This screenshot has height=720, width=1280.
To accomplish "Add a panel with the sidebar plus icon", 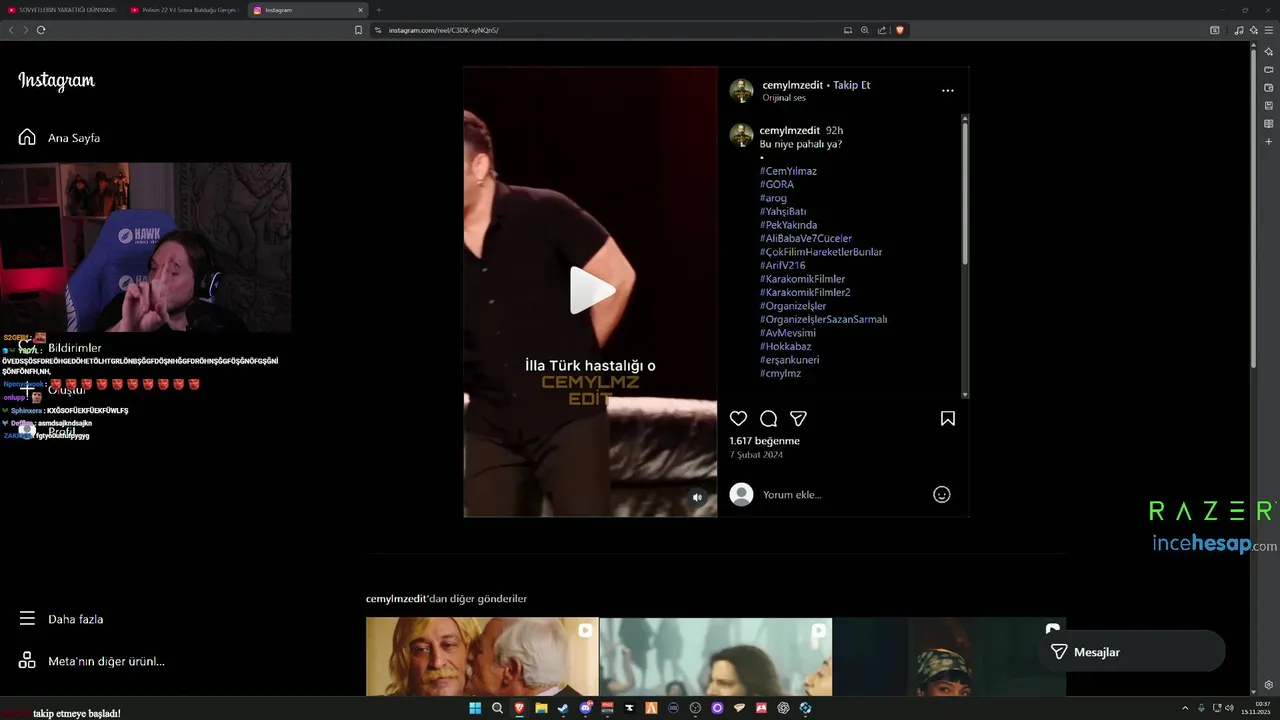I will click(1268, 142).
